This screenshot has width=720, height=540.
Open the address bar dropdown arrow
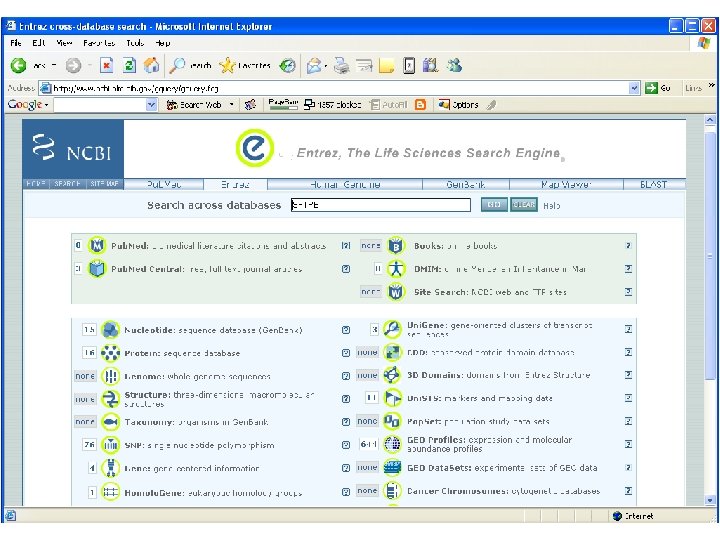[x=634, y=88]
